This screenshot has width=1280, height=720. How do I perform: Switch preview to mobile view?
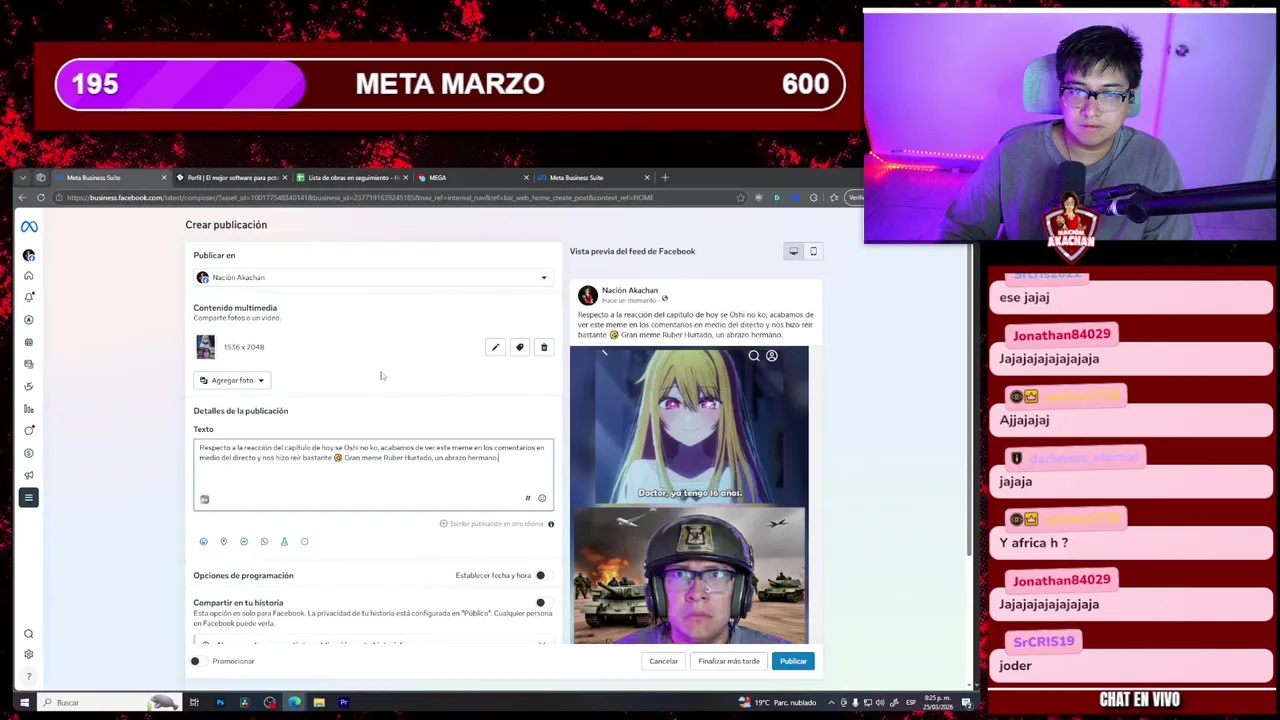click(813, 251)
